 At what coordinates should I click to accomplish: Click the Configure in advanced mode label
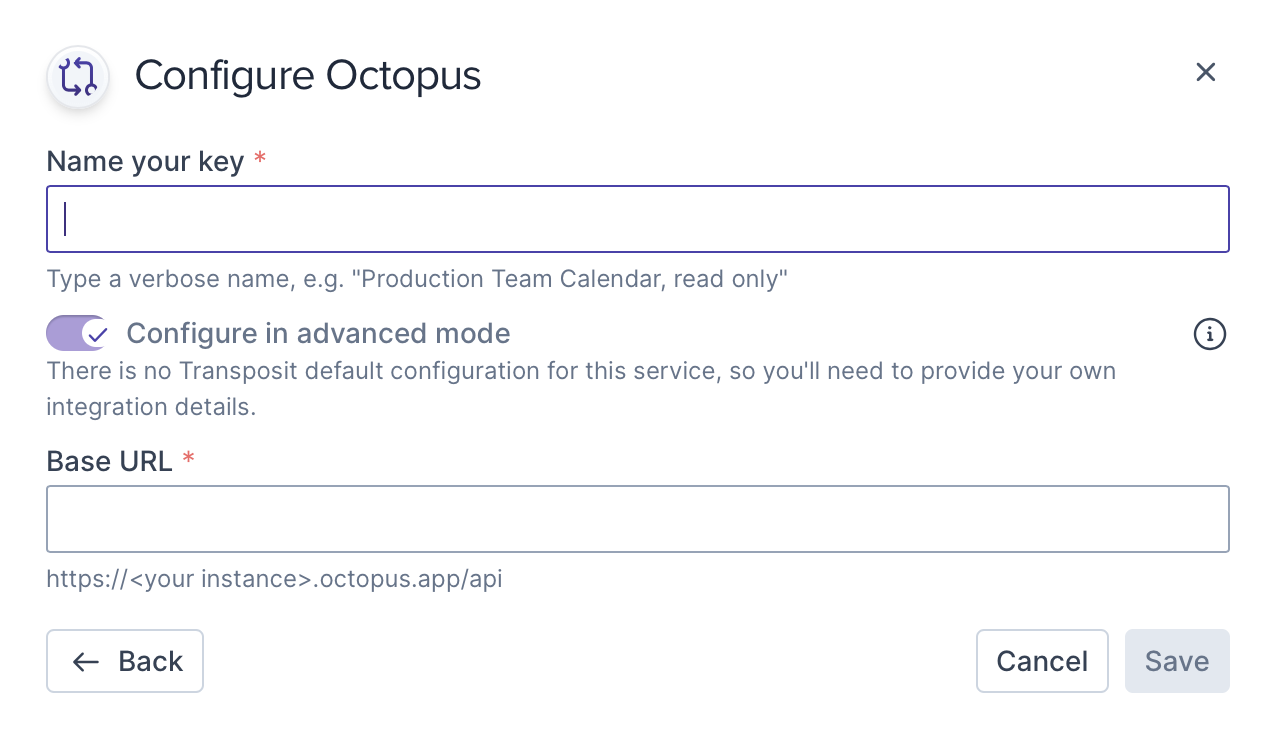click(x=318, y=333)
